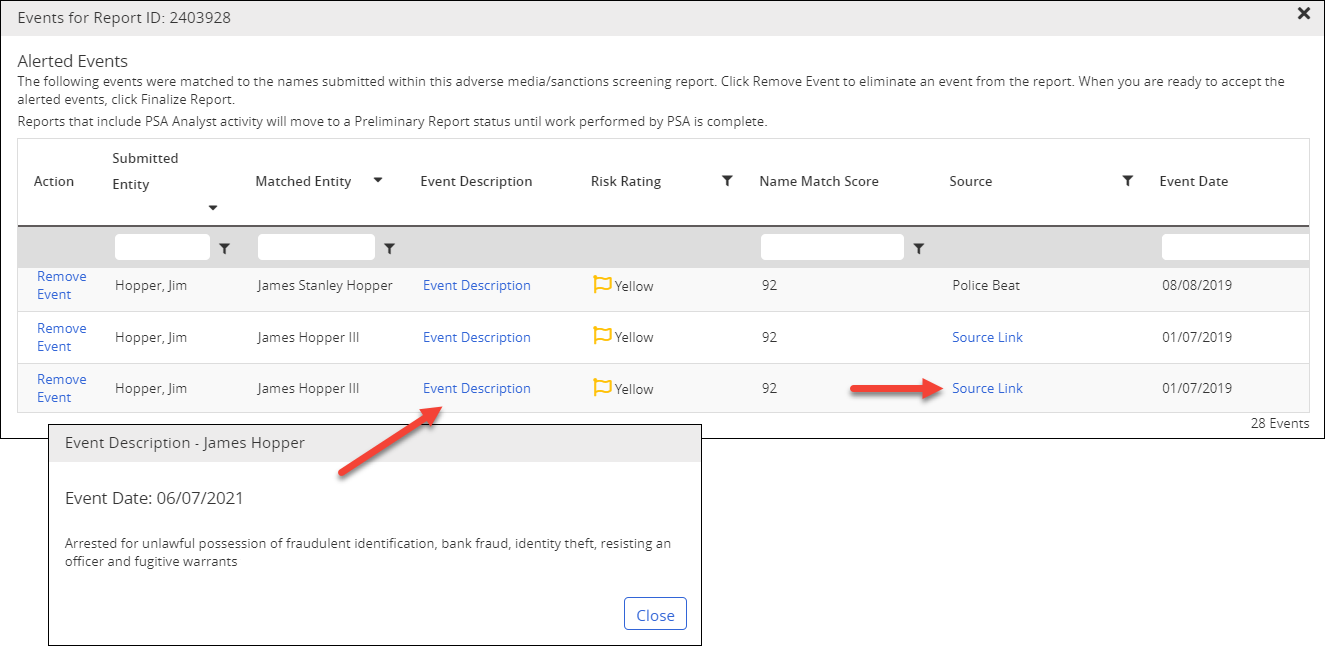Click the Source Link indicated by the red arrow
The height and width of the screenshot is (646, 1325).
click(987, 387)
